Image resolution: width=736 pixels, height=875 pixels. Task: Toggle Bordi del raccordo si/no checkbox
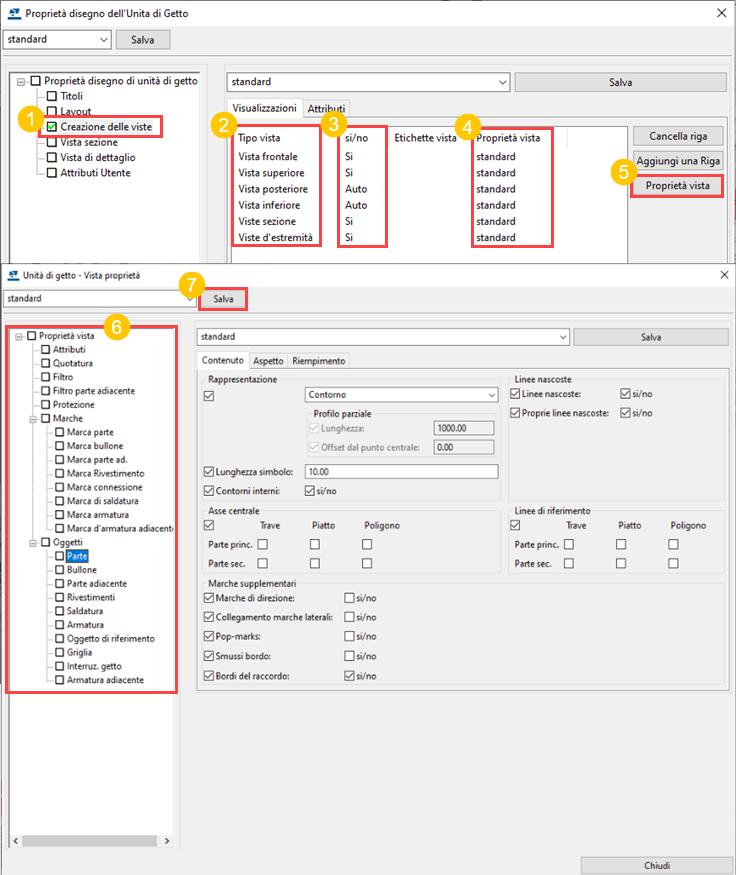click(x=349, y=676)
